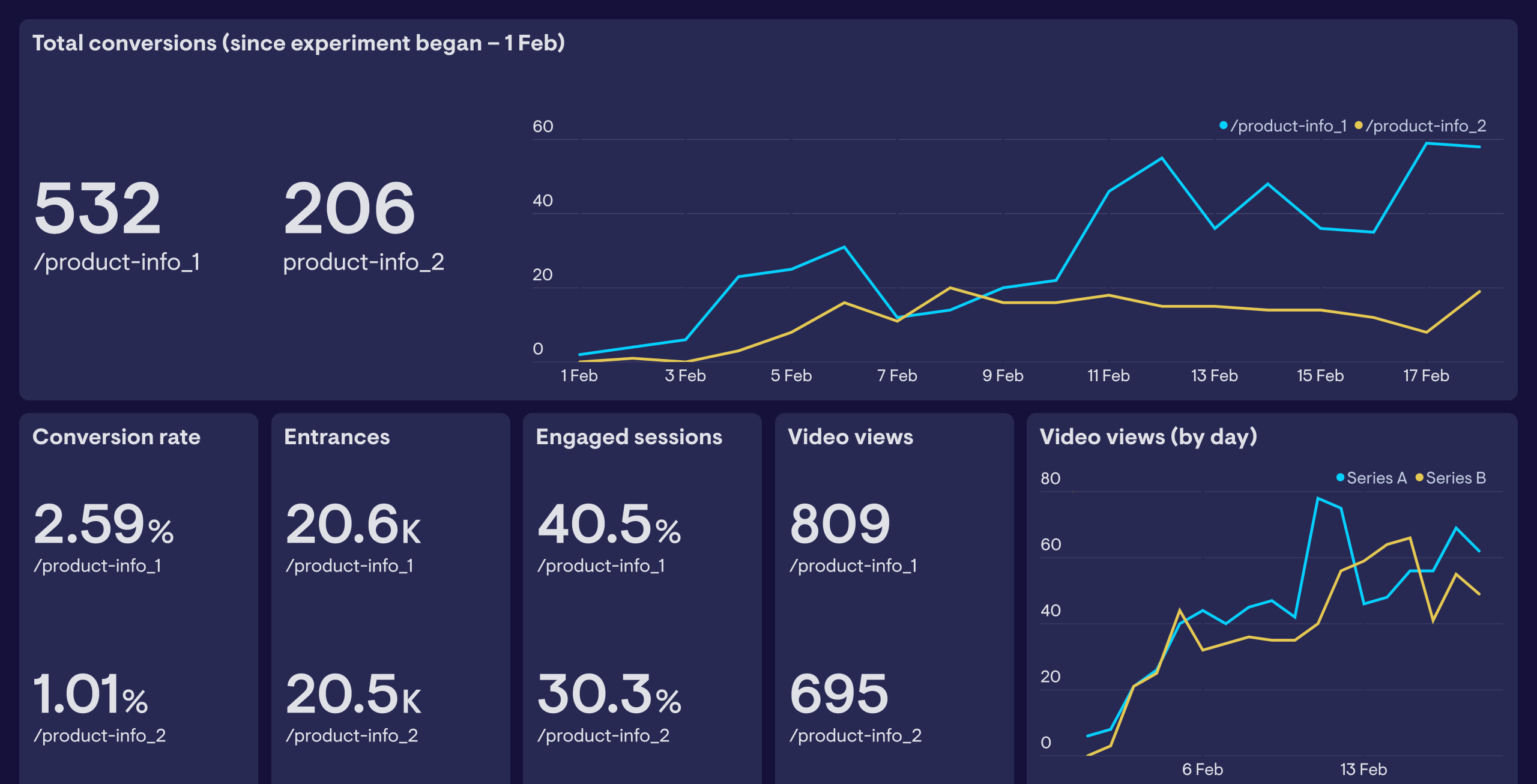Click the /product-info_1 label under 532
Image resolution: width=1537 pixels, height=784 pixels.
coord(116,262)
